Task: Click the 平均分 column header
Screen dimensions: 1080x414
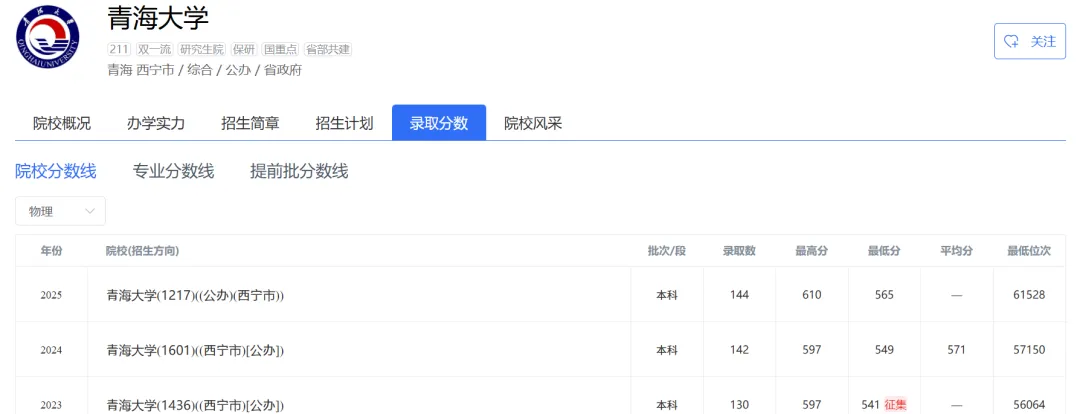Action: pos(957,251)
